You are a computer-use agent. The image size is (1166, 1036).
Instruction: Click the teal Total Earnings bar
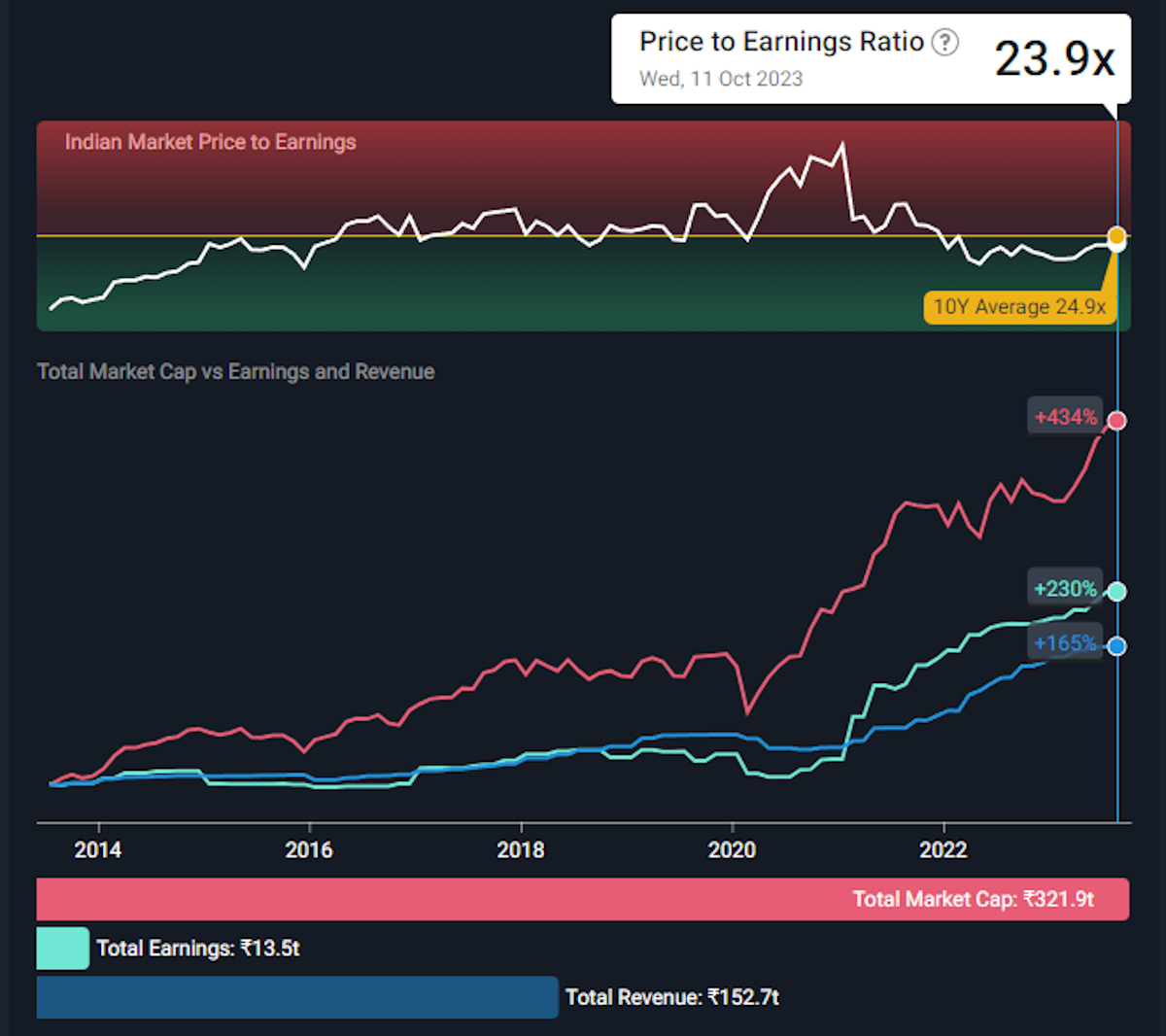63,949
